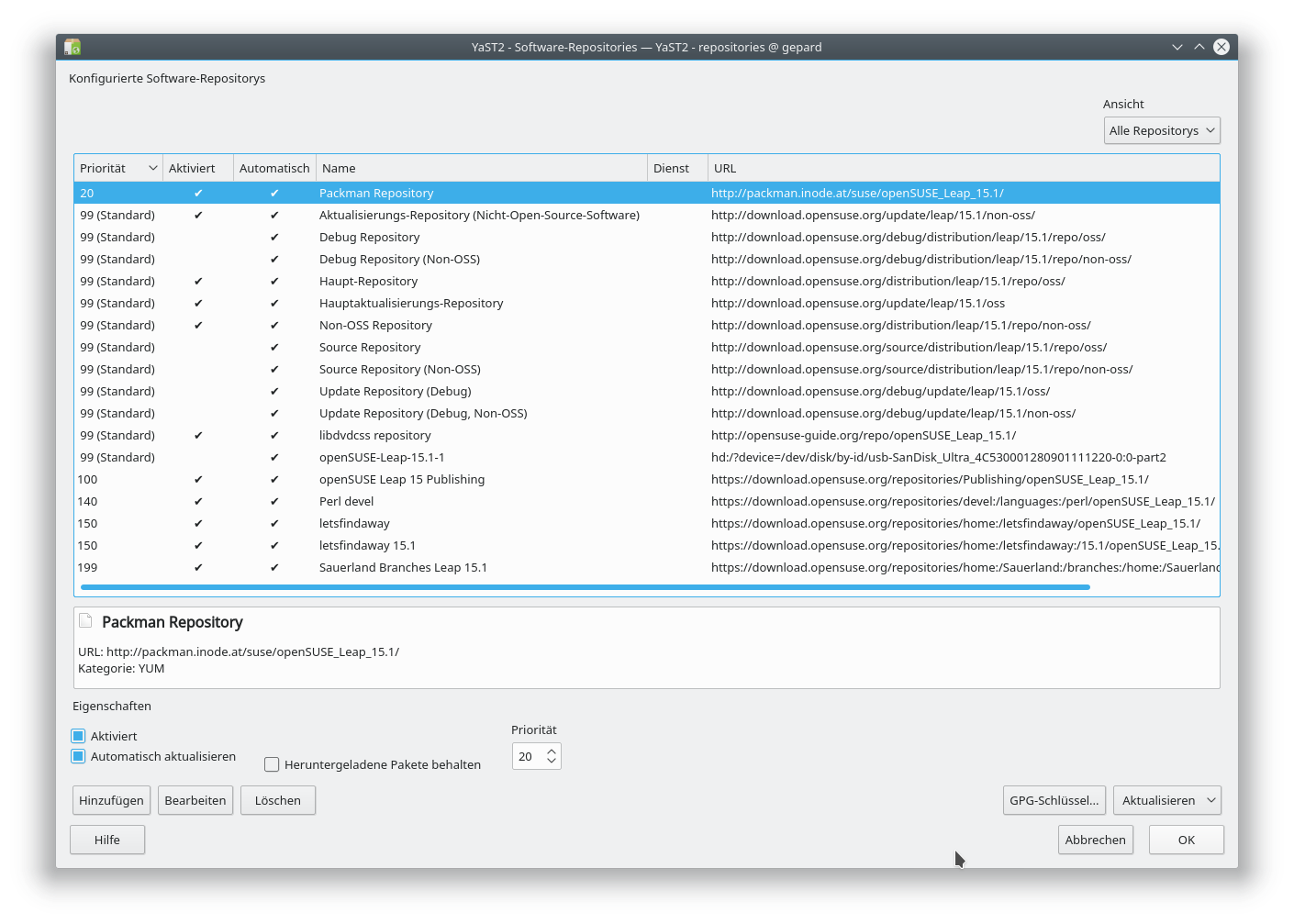The height and width of the screenshot is (924, 1294).
Task: Click the Hinzufügen button
Action: pyautogui.click(x=111, y=800)
